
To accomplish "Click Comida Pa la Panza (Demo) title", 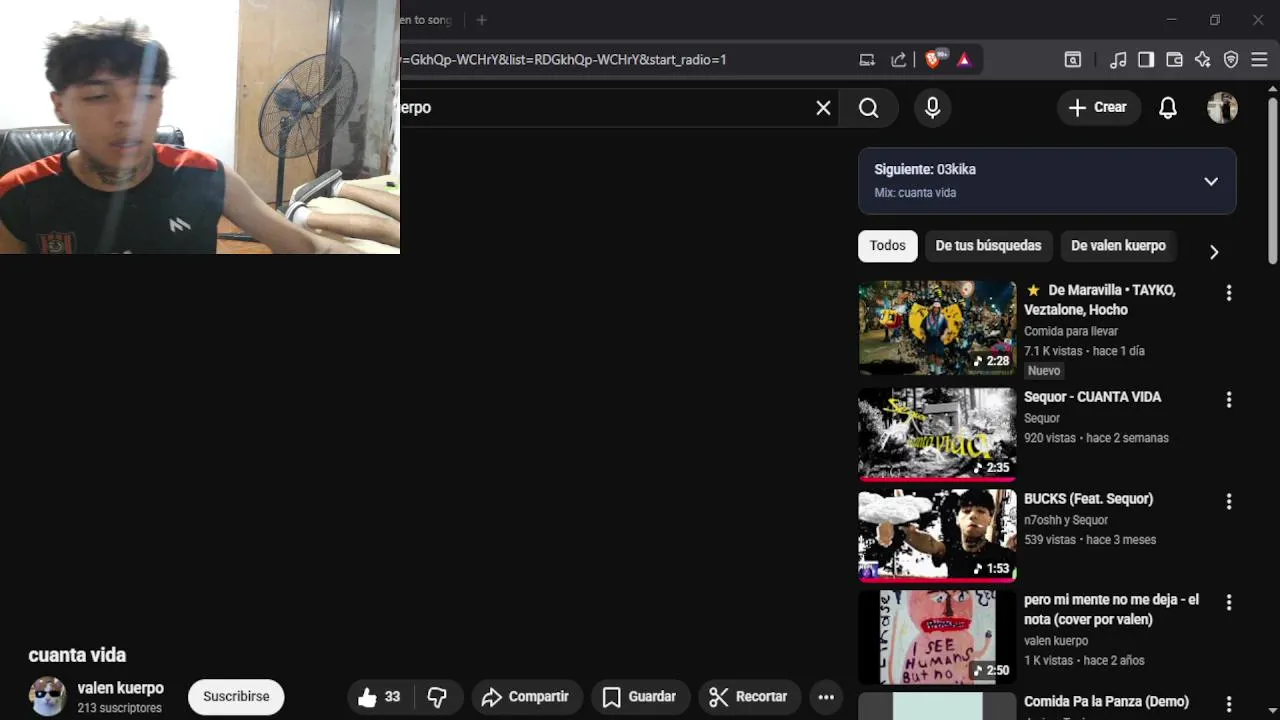I will tap(1106, 702).
